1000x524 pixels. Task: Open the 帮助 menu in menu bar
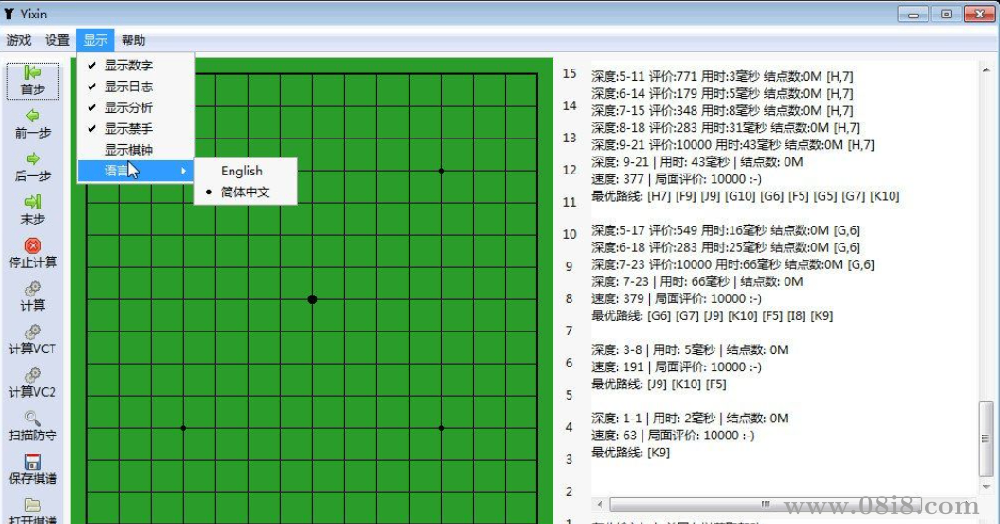(133, 41)
